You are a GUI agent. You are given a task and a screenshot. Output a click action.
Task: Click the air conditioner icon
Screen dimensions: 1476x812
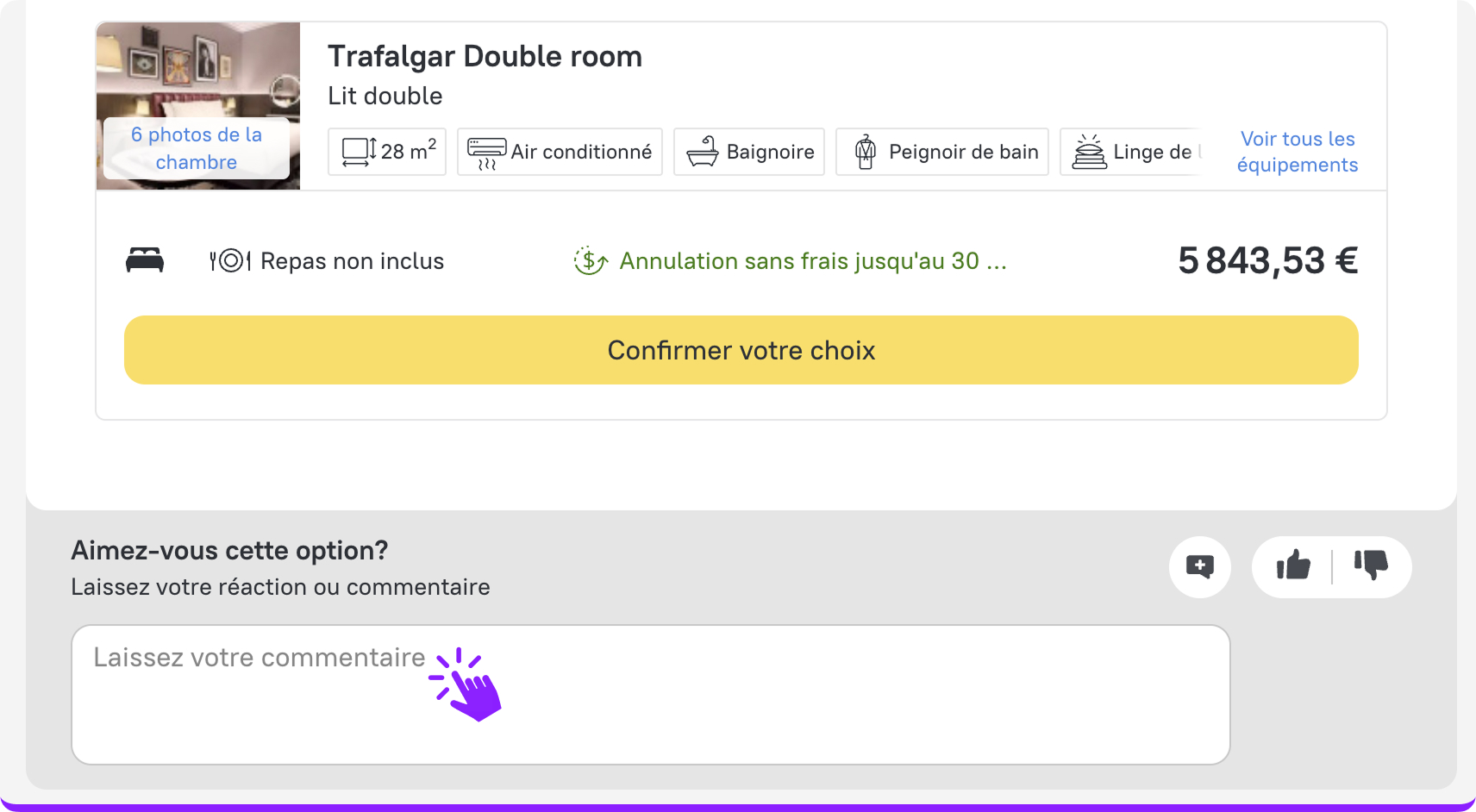point(487,153)
